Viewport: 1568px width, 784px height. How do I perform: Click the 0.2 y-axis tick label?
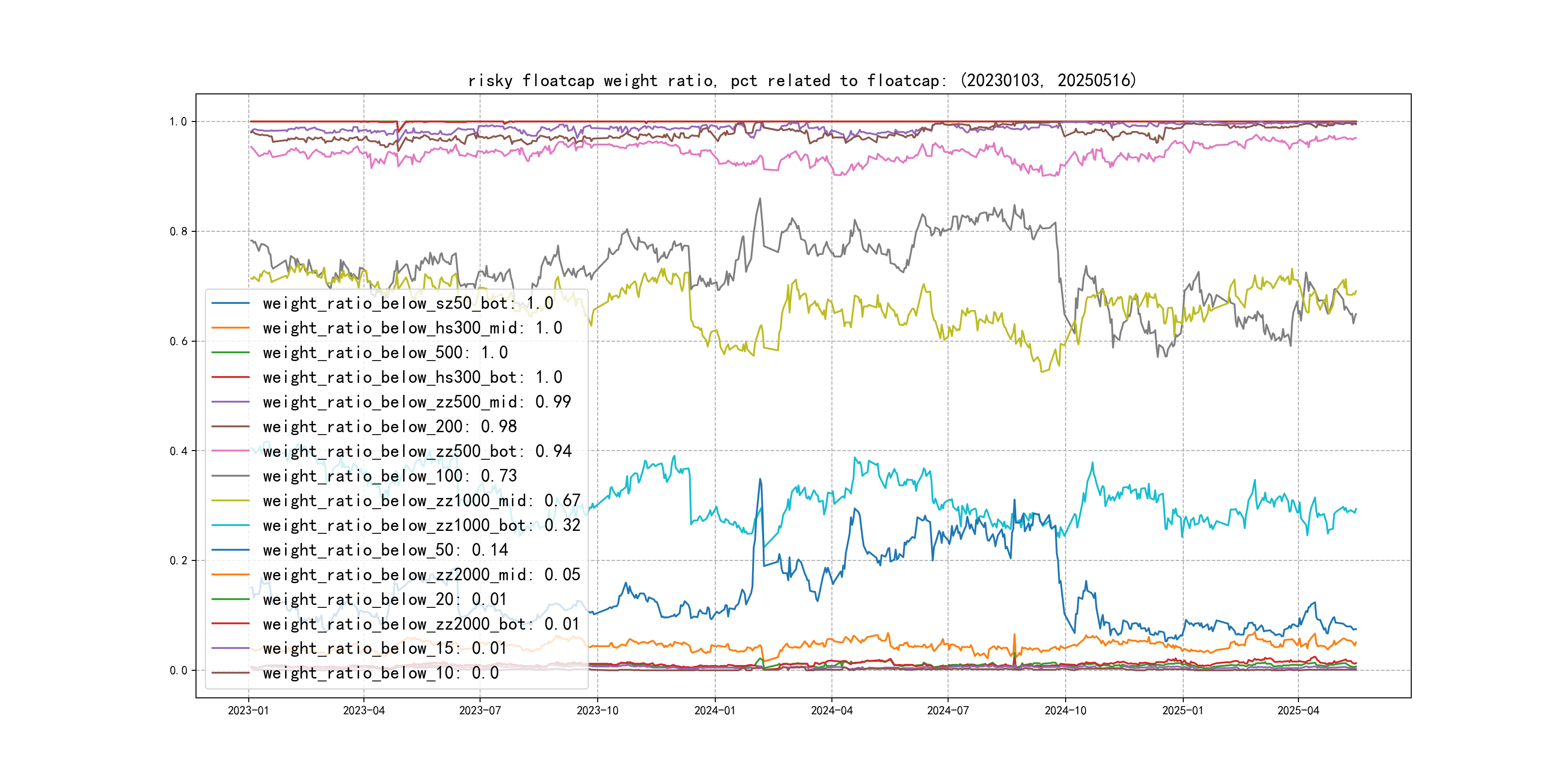point(179,560)
